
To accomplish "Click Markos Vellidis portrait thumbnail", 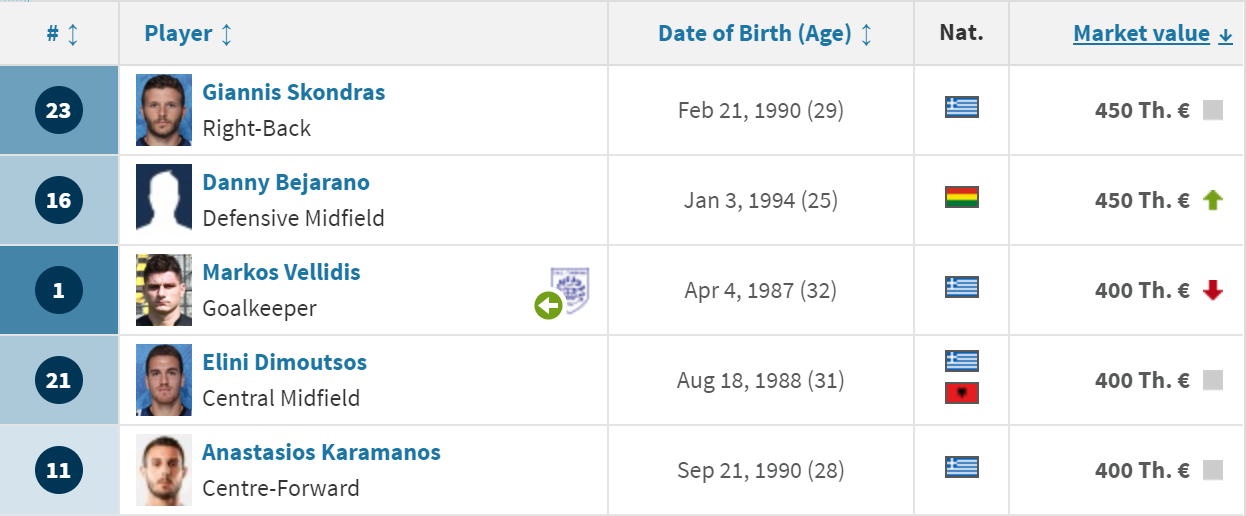I will point(164,290).
